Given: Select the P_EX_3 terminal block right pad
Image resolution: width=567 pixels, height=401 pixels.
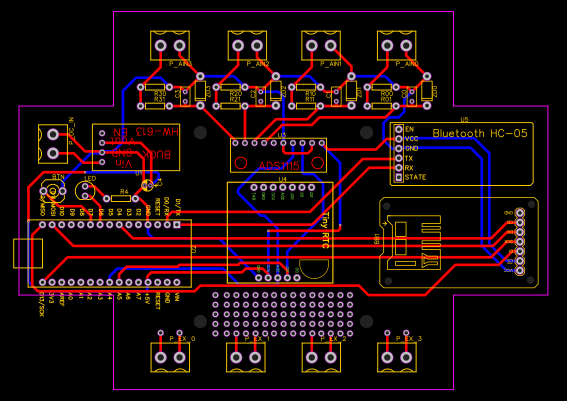Looking at the screenshot, I should pos(406,357).
